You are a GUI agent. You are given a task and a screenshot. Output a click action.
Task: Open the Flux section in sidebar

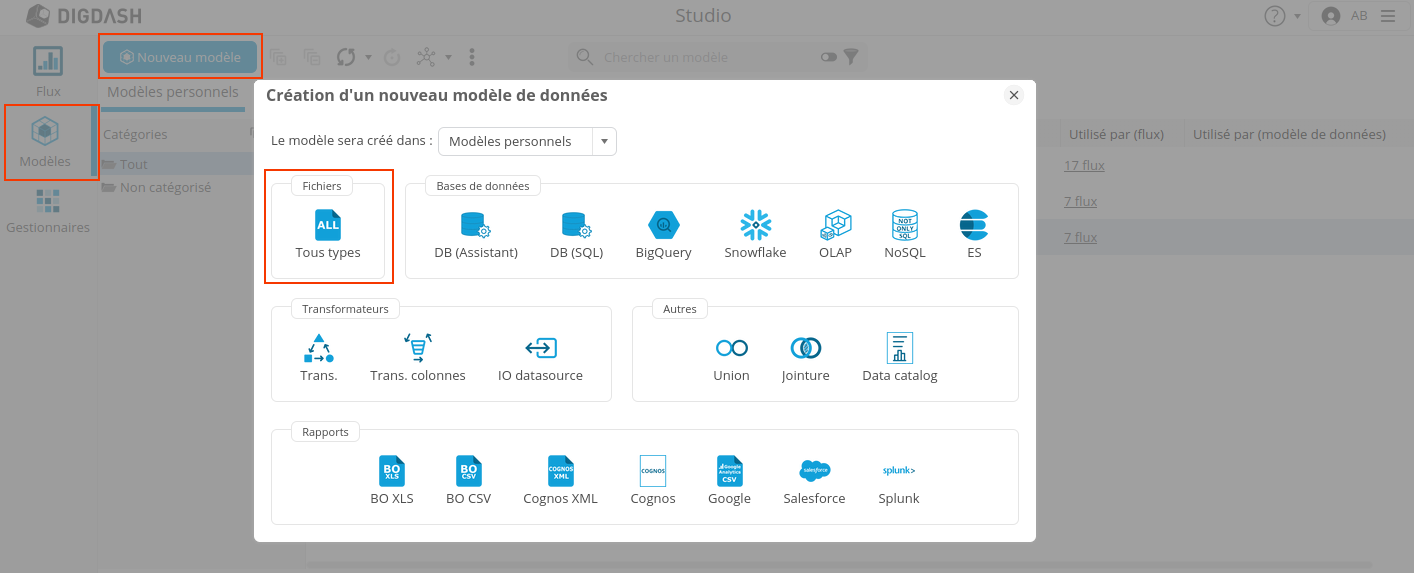tap(48, 73)
